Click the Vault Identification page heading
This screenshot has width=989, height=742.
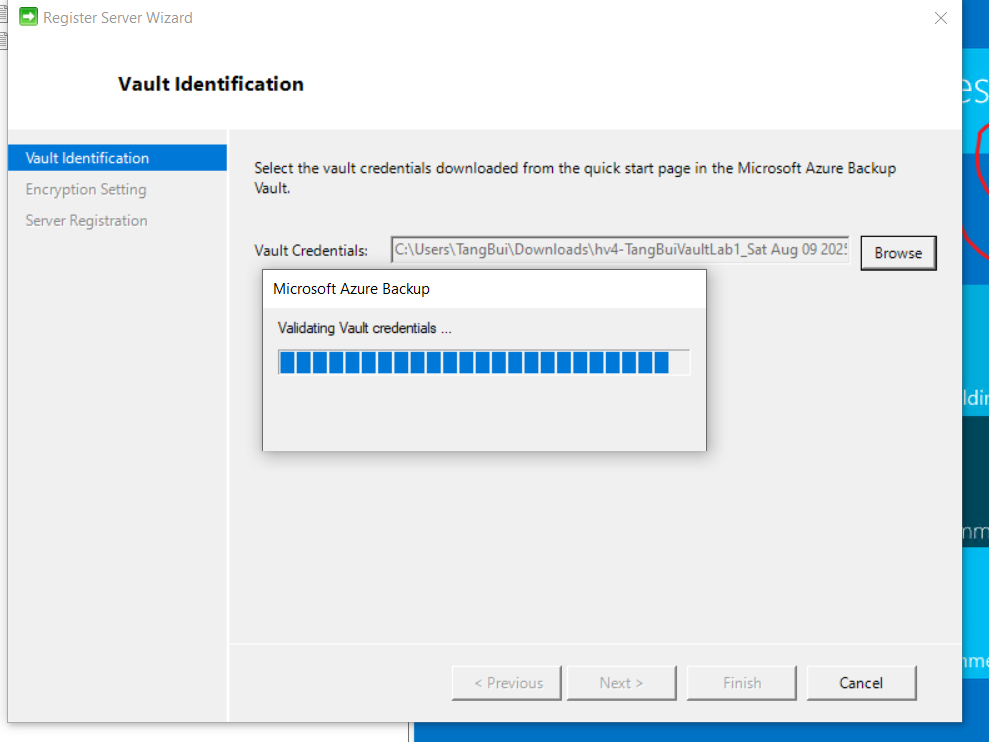click(x=211, y=84)
